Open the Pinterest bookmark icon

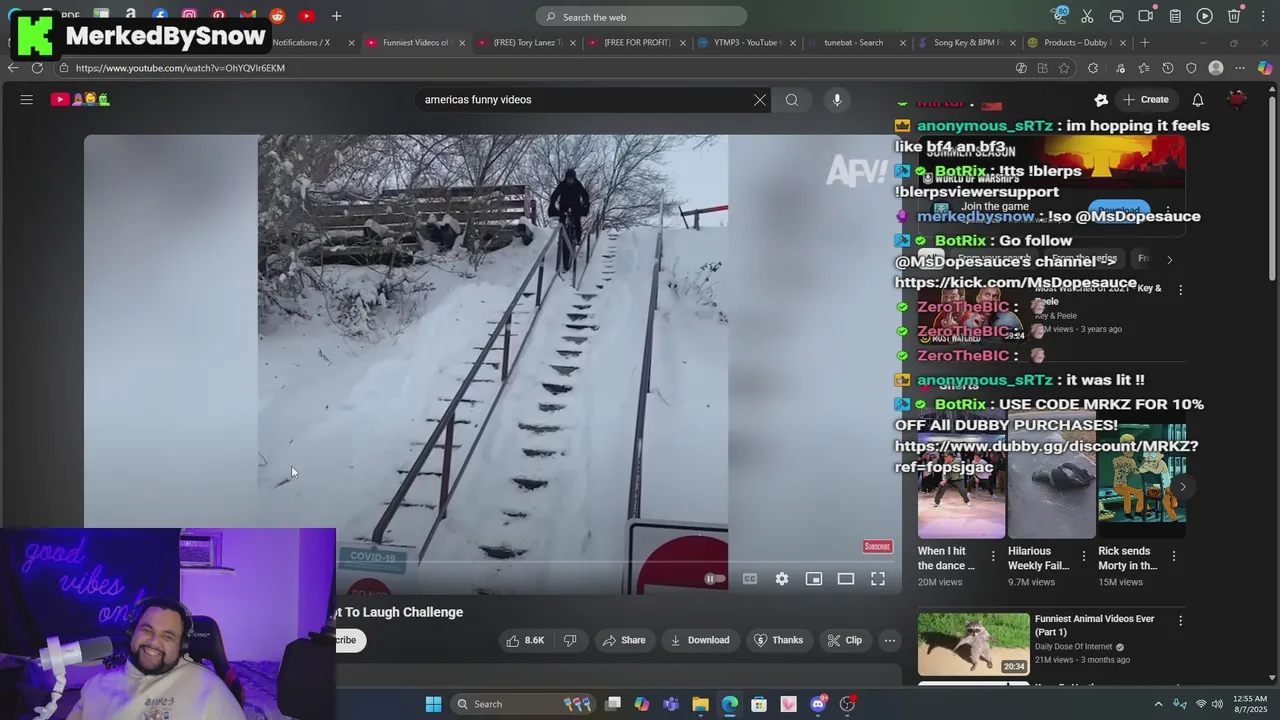pos(218,16)
